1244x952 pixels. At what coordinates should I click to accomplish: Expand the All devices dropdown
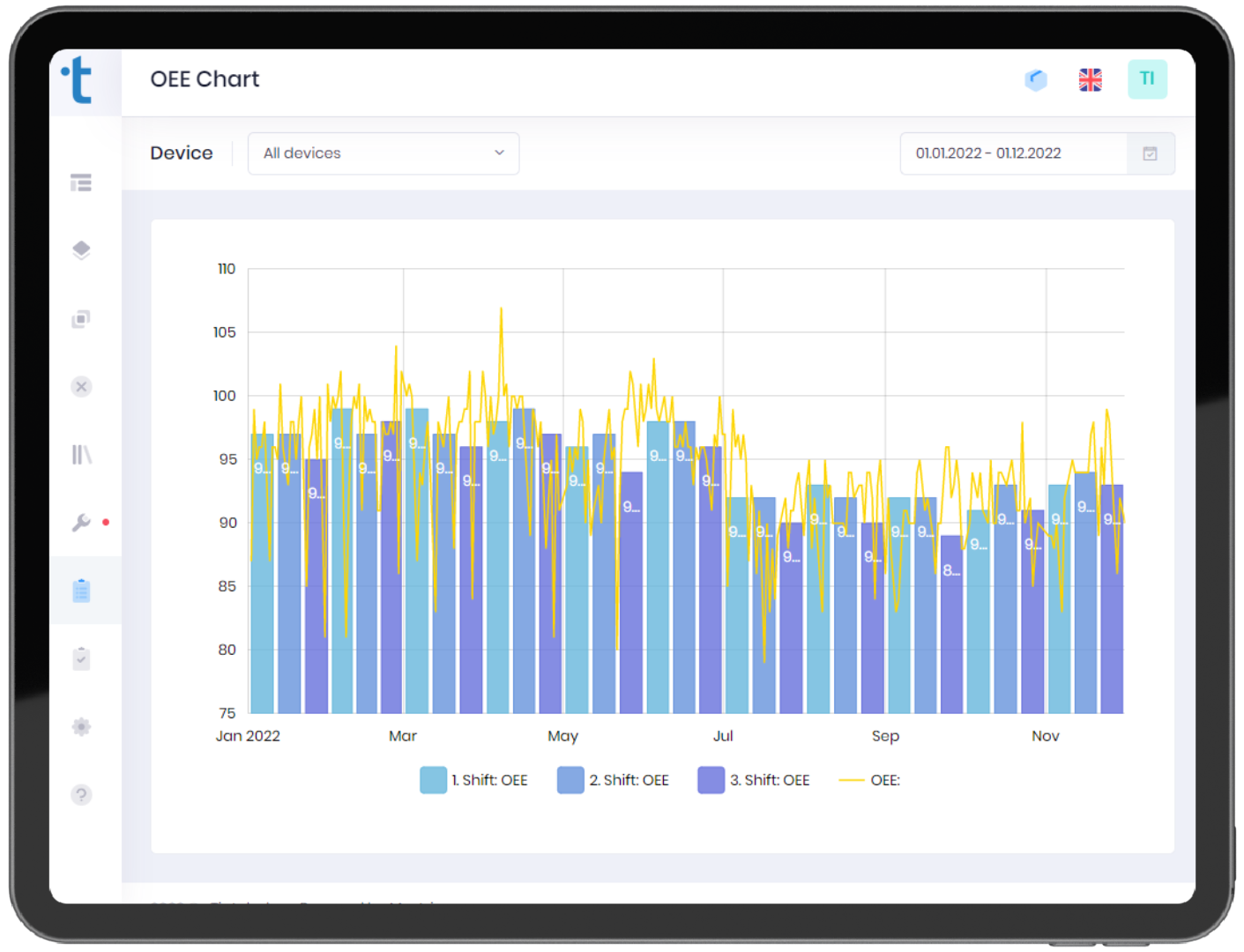[384, 153]
